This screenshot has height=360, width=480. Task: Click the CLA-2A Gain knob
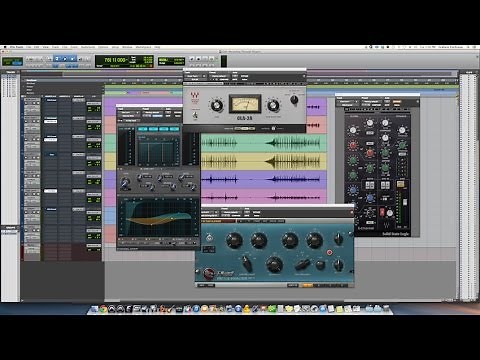click(x=217, y=105)
